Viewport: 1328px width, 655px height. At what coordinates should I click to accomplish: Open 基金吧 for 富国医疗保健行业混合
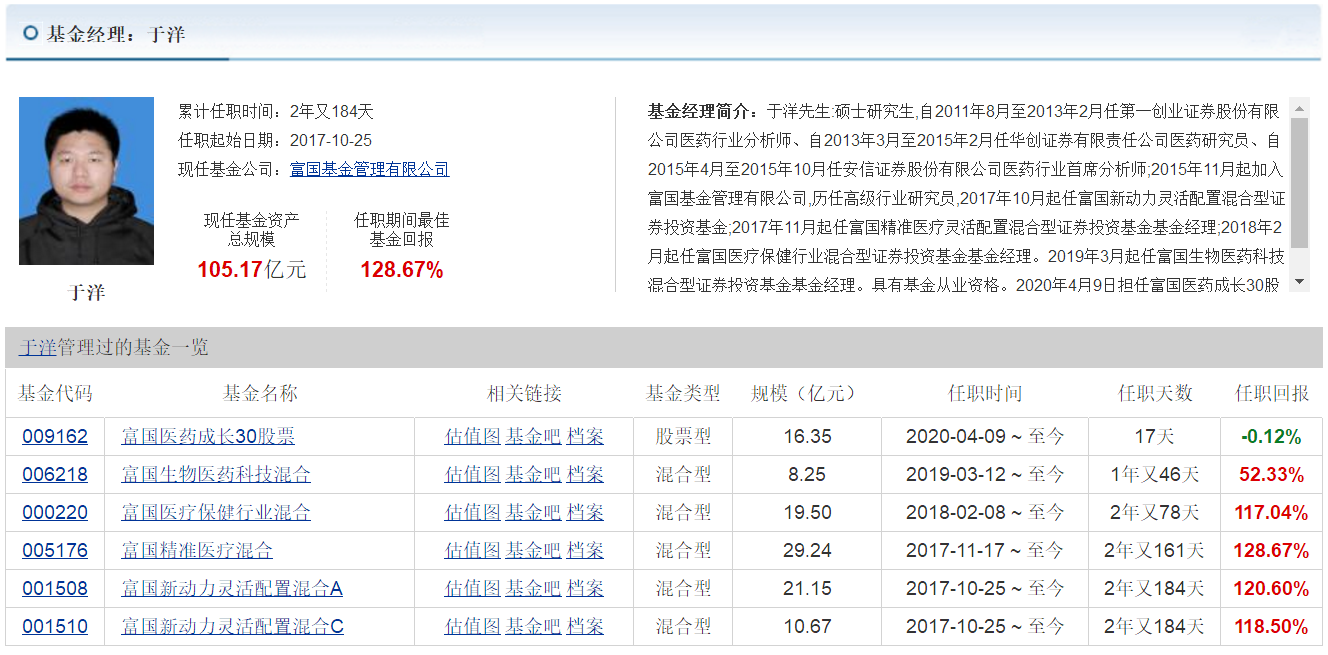point(533,513)
